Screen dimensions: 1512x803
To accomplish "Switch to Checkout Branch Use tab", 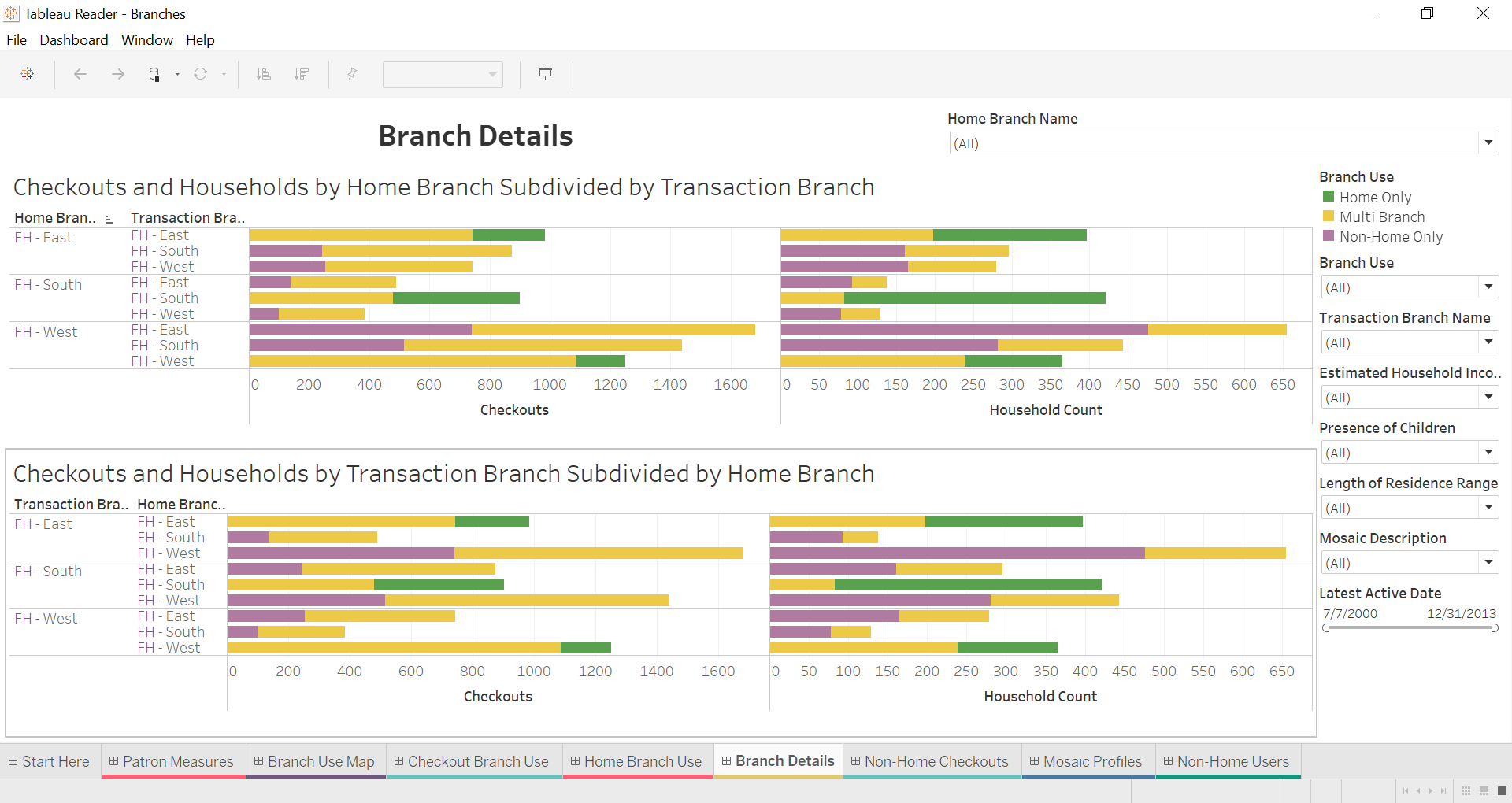I will 472,761.
